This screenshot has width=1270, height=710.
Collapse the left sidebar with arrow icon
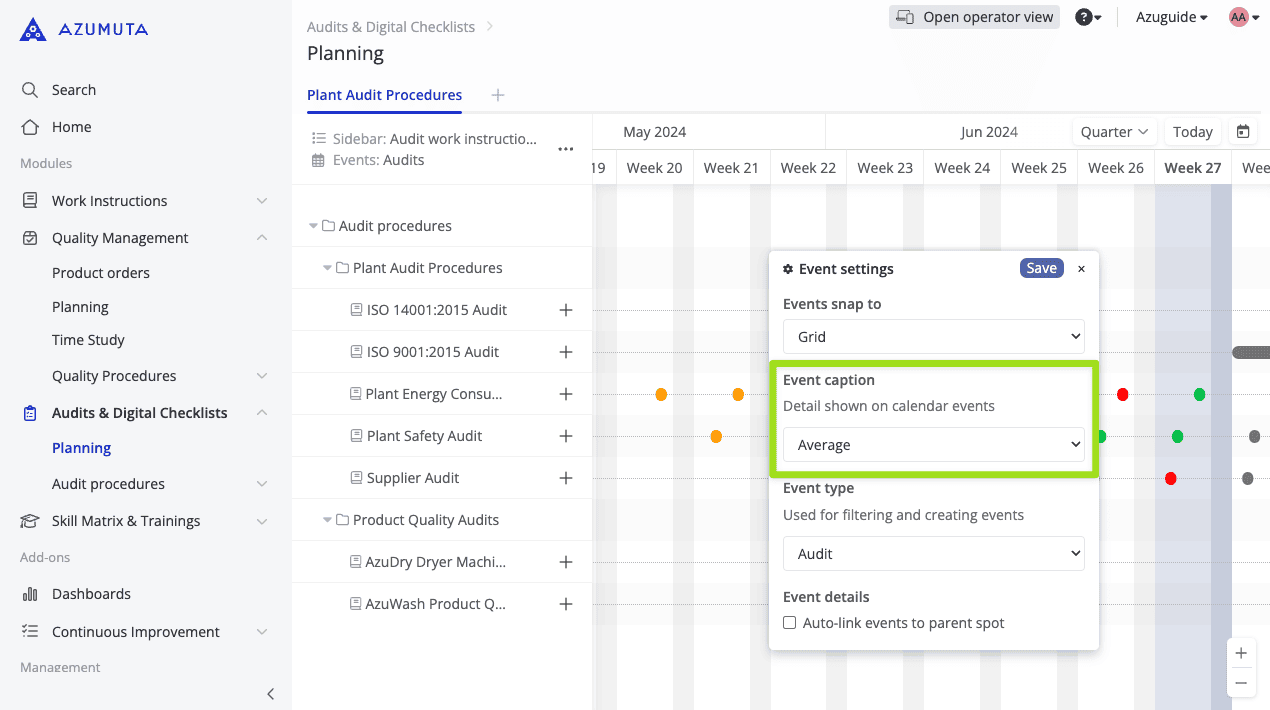[x=270, y=694]
